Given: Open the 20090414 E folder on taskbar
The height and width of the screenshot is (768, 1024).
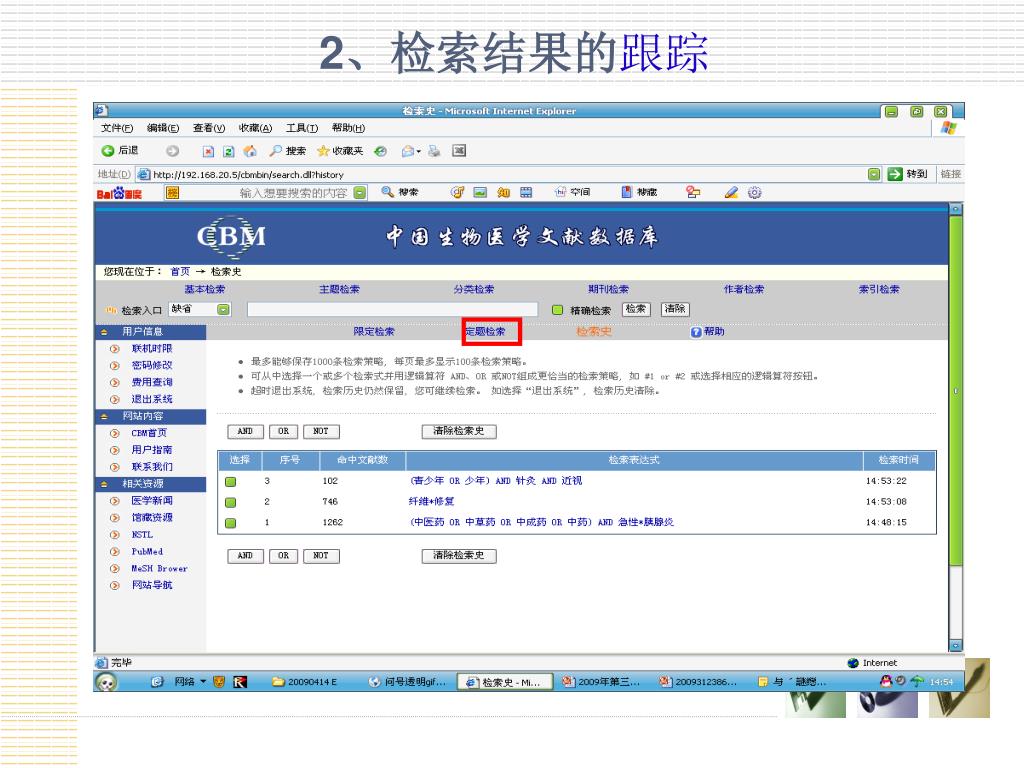Looking at the screenshot, I should (305, 682).
